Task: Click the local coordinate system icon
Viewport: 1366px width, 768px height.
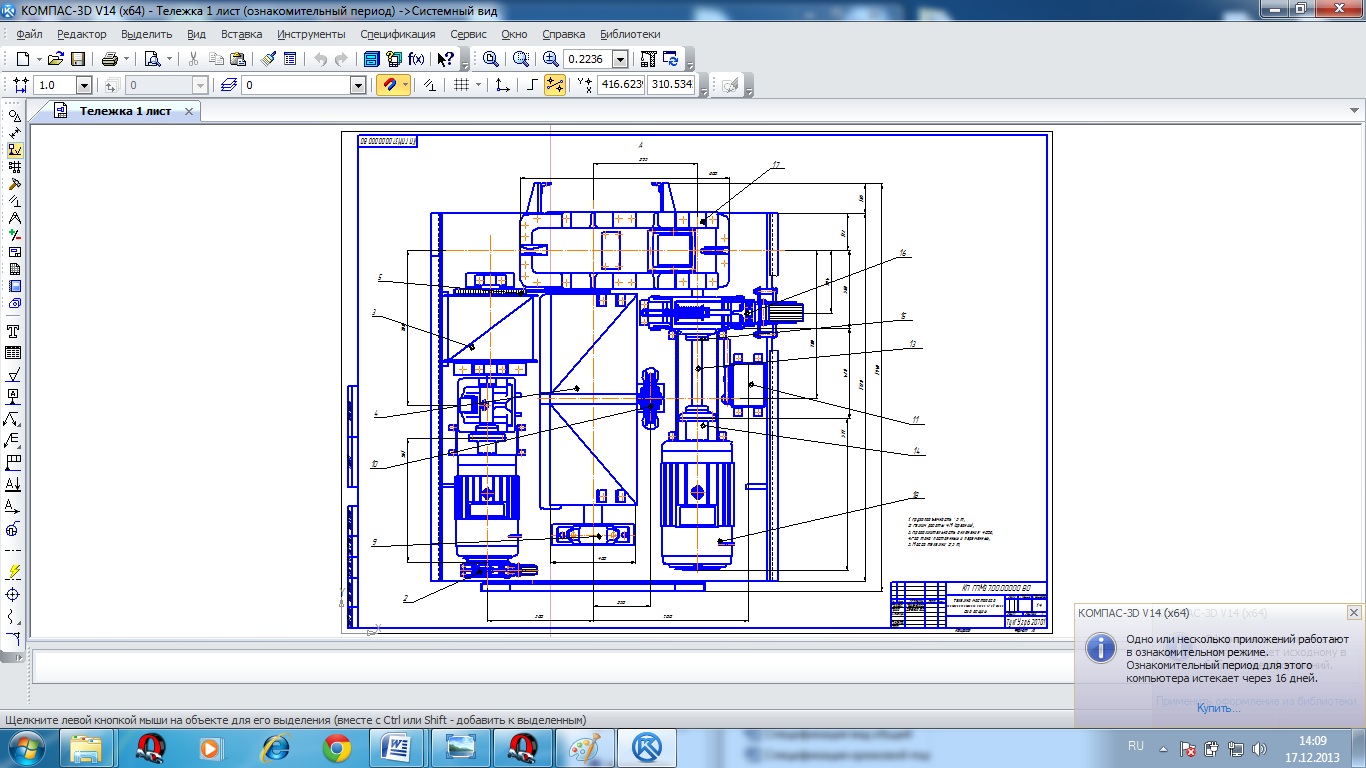Action: tap(502, 86)
